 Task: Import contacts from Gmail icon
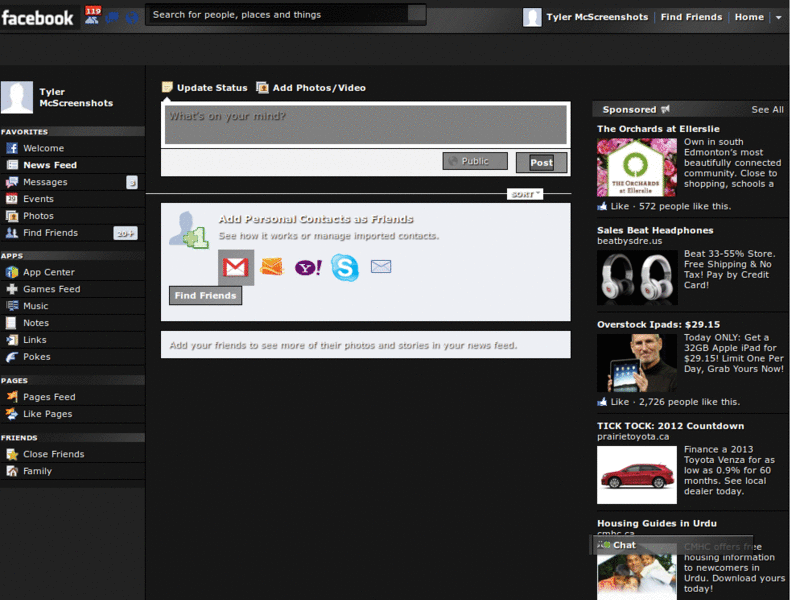coord(236,267)
